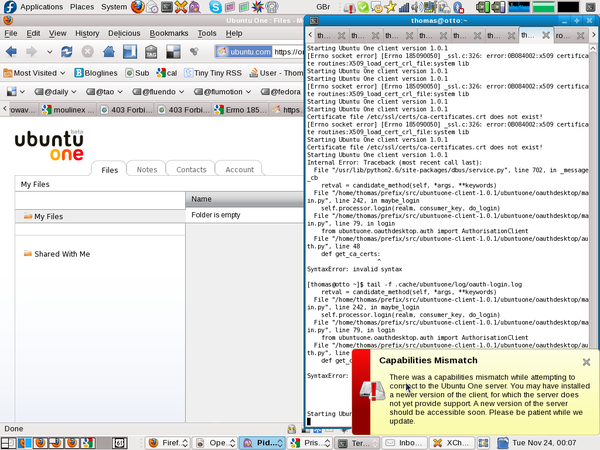The width and height of the screenshot is (600, 450).
Task: Switch to the Notes tab
Action: click(x=147, y=170)
